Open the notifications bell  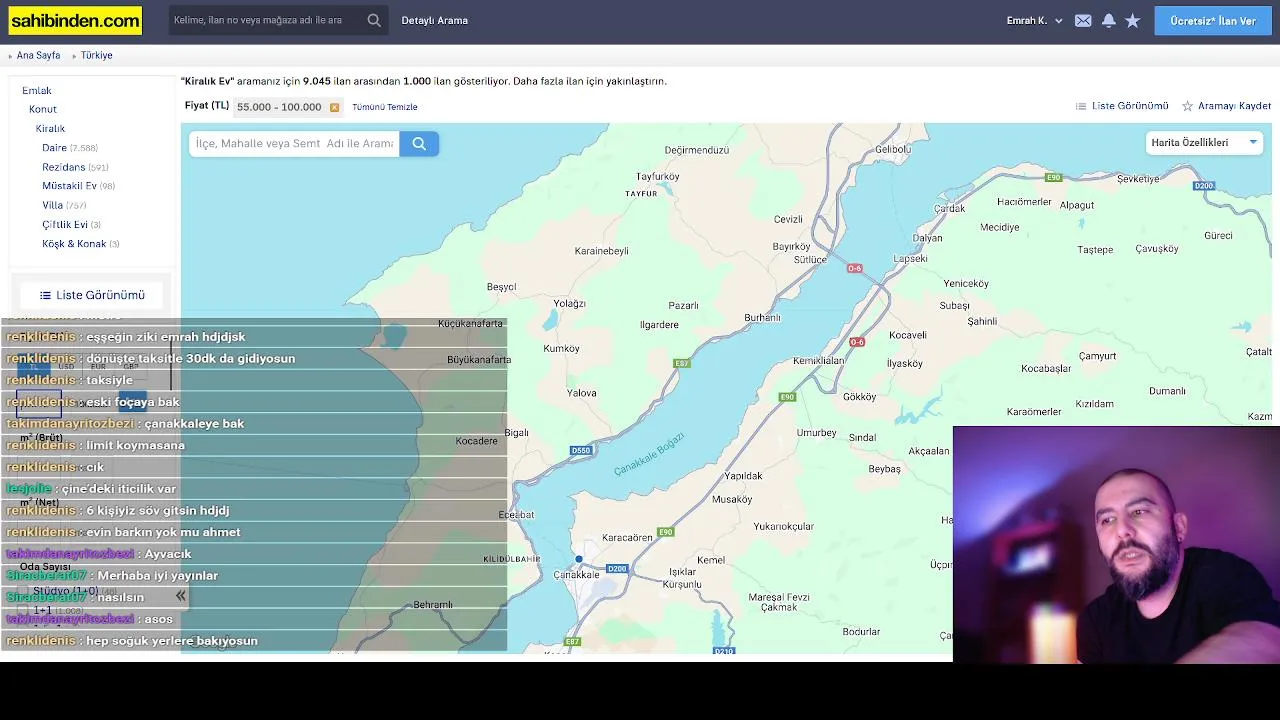(1108, 20)
